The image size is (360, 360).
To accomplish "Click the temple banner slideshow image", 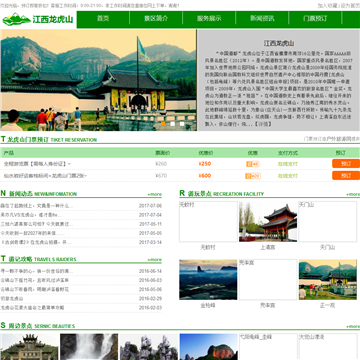I will (x=98, y=80).
